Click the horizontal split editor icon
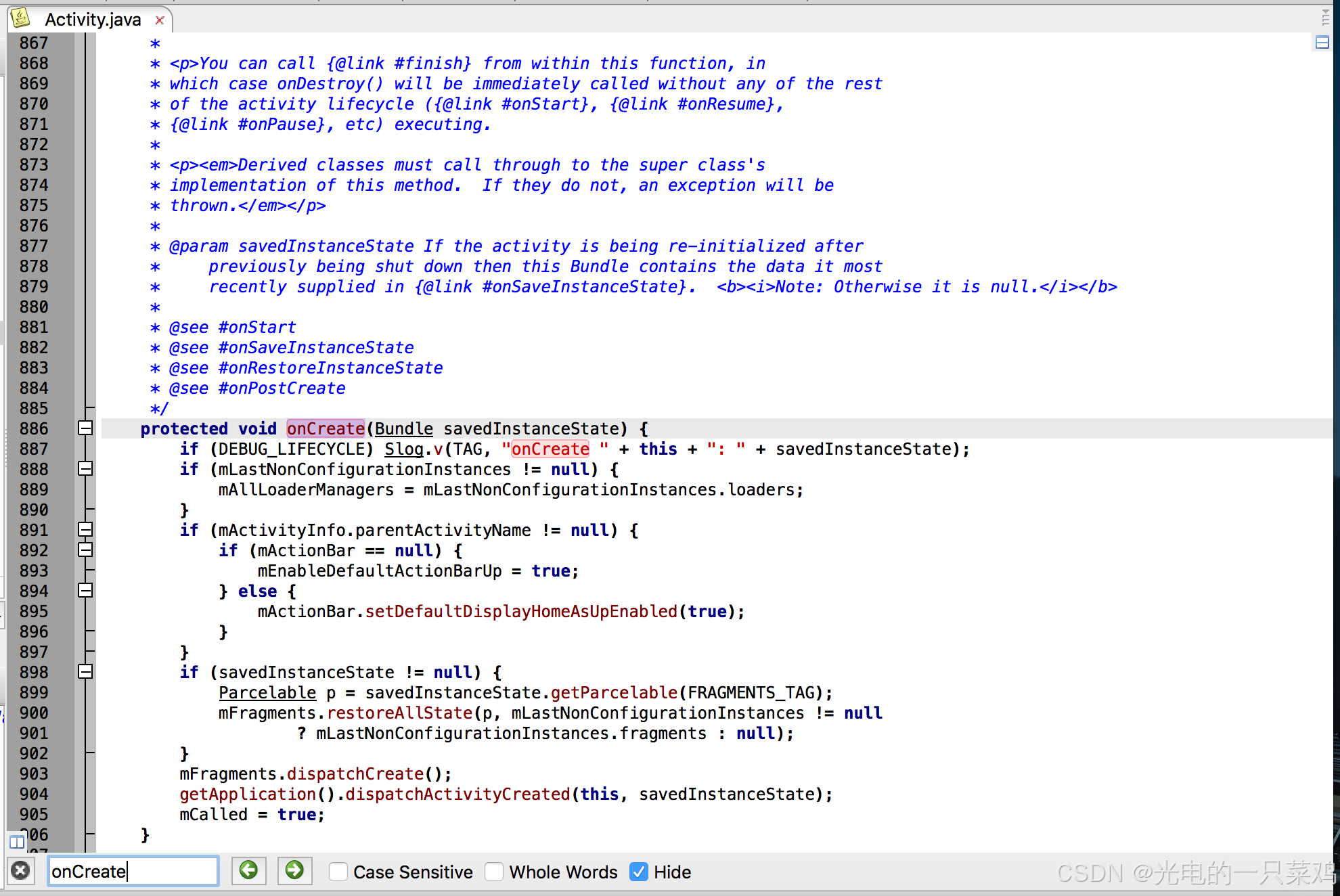Image resolution: width=1340 pixels, height=896 pixels. pos(1322,43)
